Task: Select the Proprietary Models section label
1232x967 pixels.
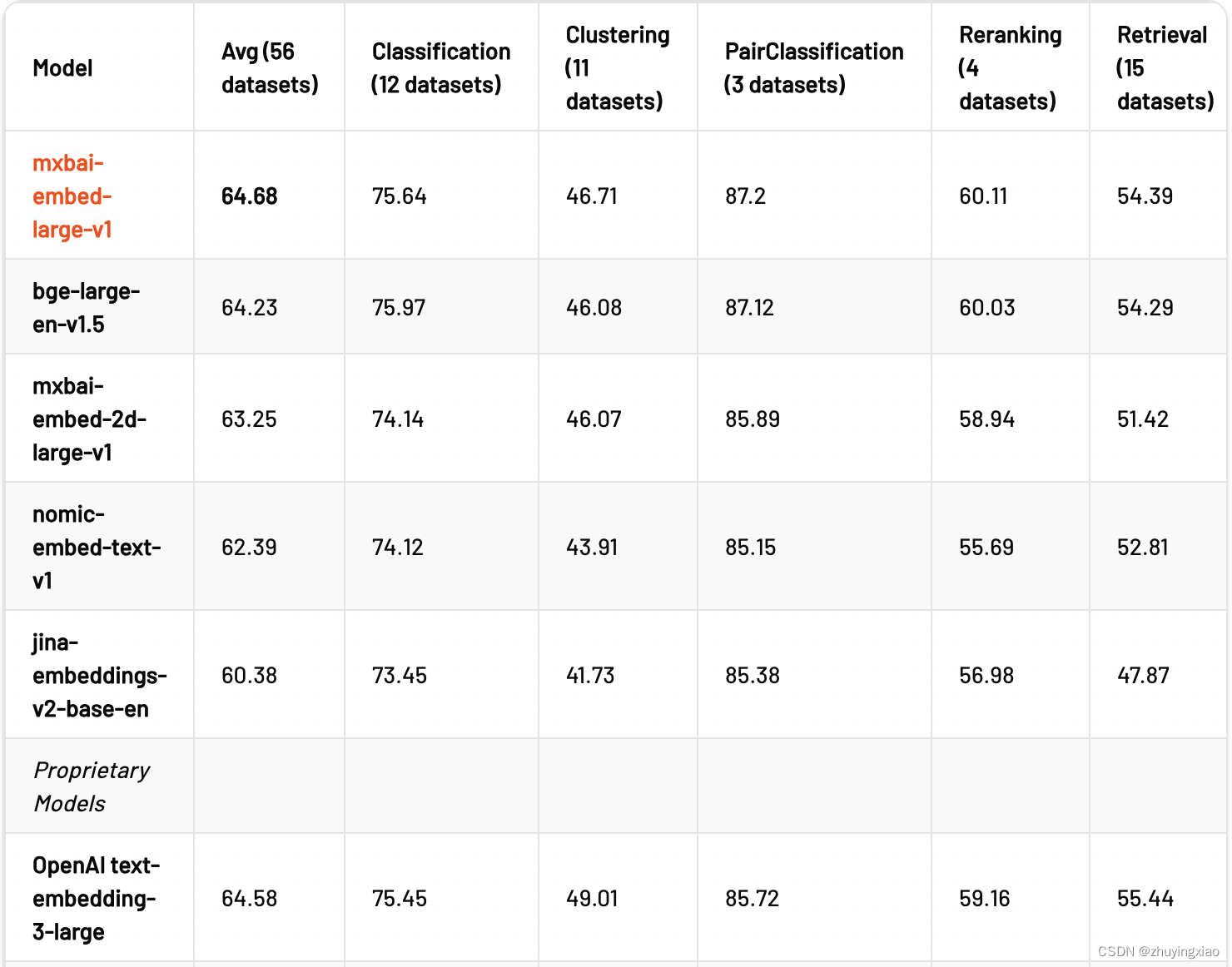Action: [x=91, y=786]
